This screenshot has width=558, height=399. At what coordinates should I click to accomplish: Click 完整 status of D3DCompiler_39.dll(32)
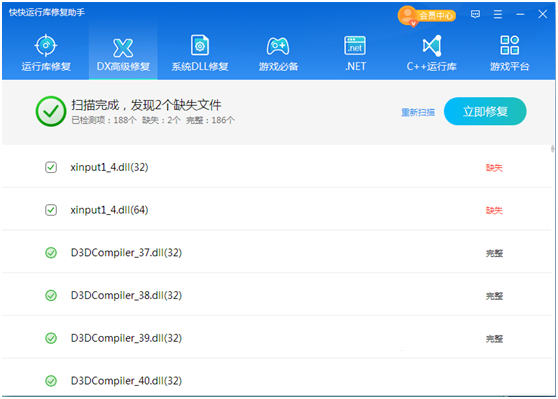click(x=494, y=338)
